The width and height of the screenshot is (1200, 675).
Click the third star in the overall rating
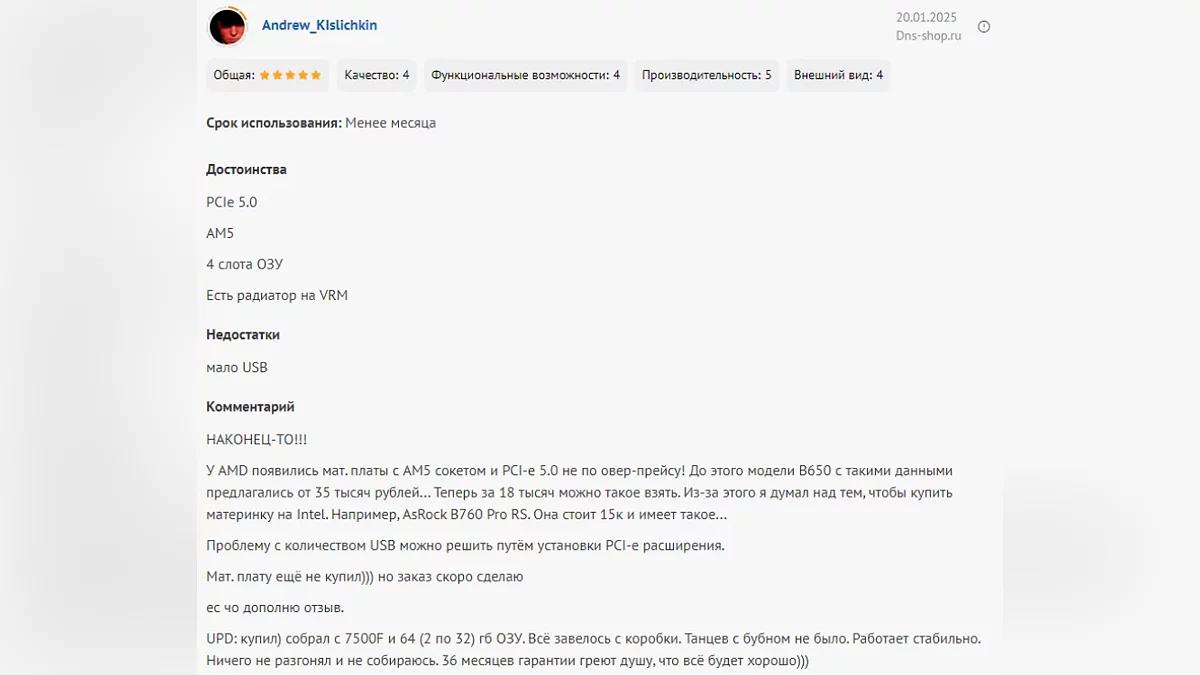point(290,75)
